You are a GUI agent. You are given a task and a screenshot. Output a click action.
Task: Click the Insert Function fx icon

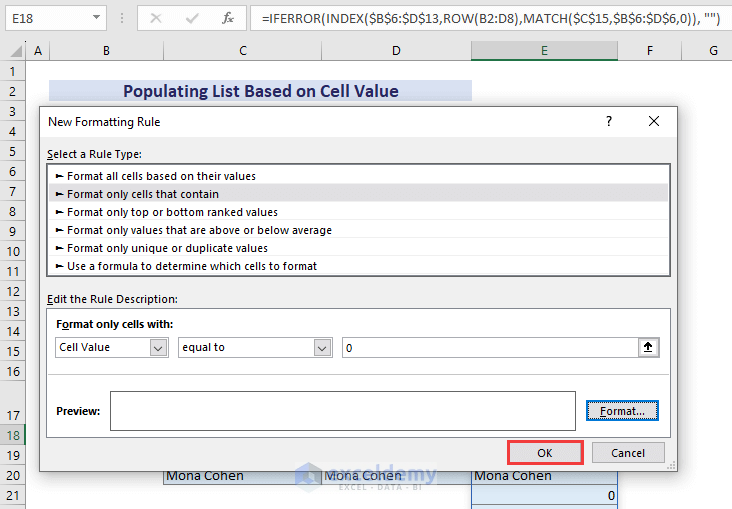point(228,18)
